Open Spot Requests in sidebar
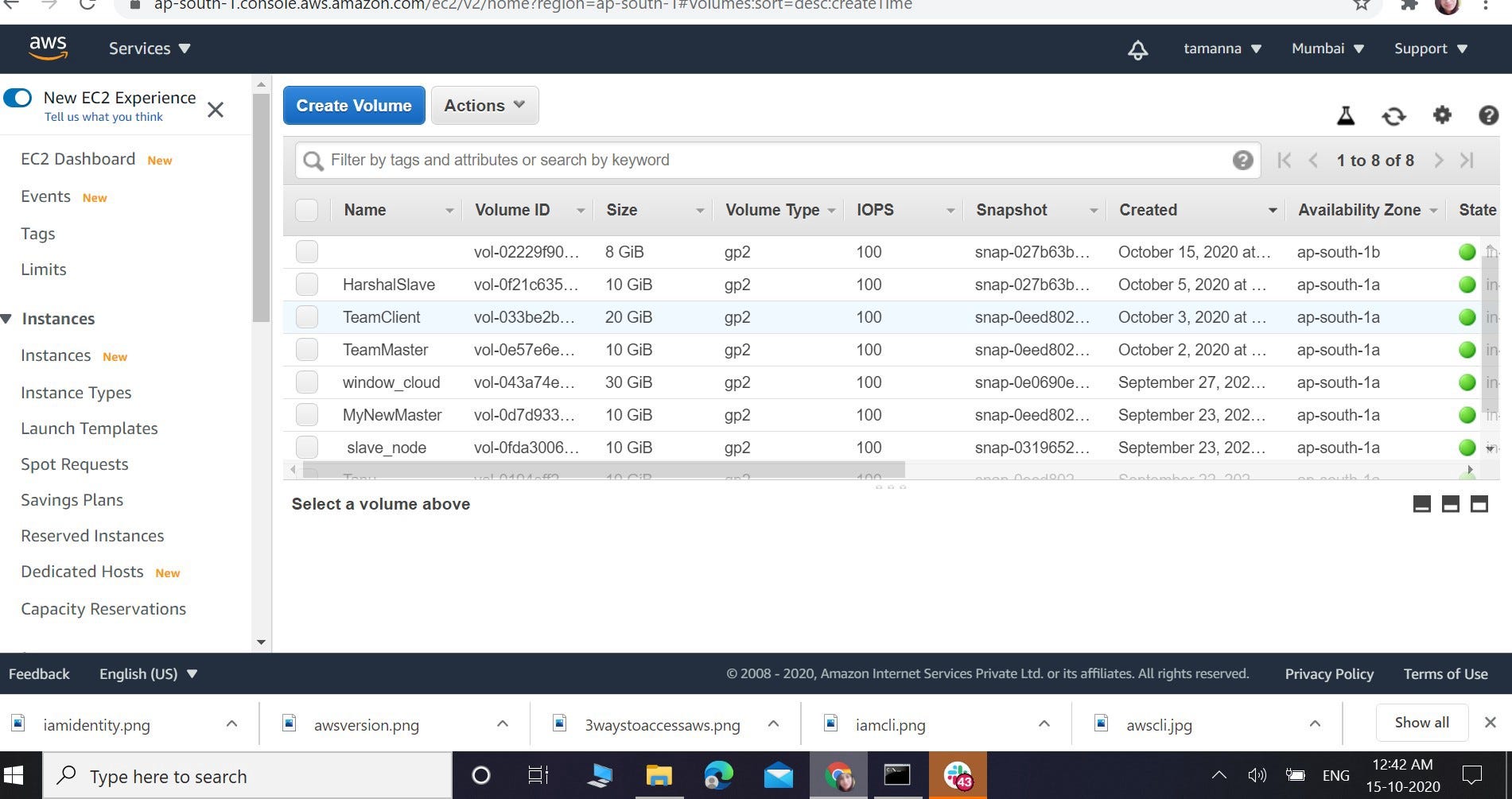Image resolution: width=1512 pixels, height=799 pixels. 75,464
